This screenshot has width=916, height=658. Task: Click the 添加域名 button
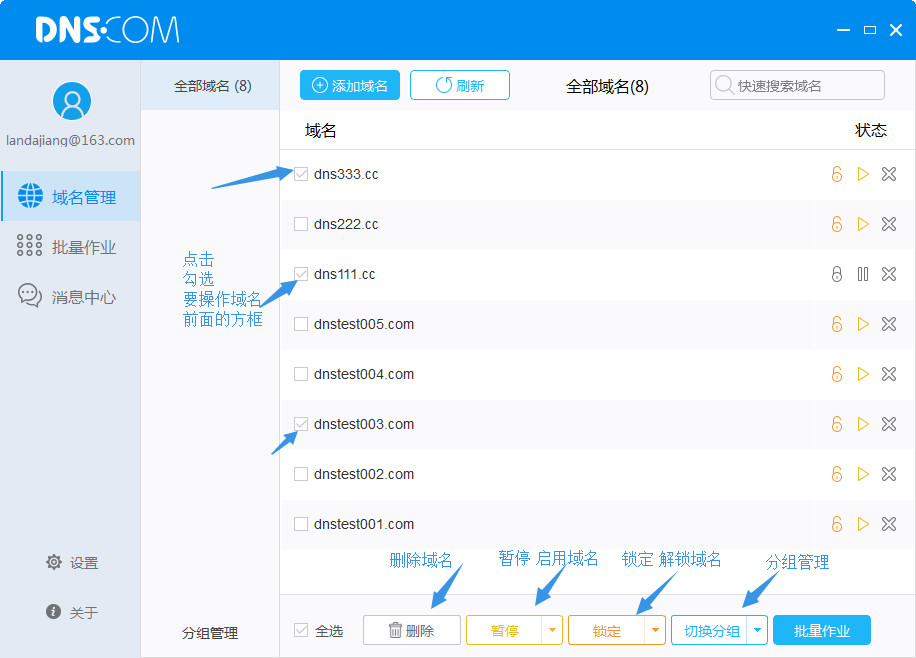[x=350, y=86]
